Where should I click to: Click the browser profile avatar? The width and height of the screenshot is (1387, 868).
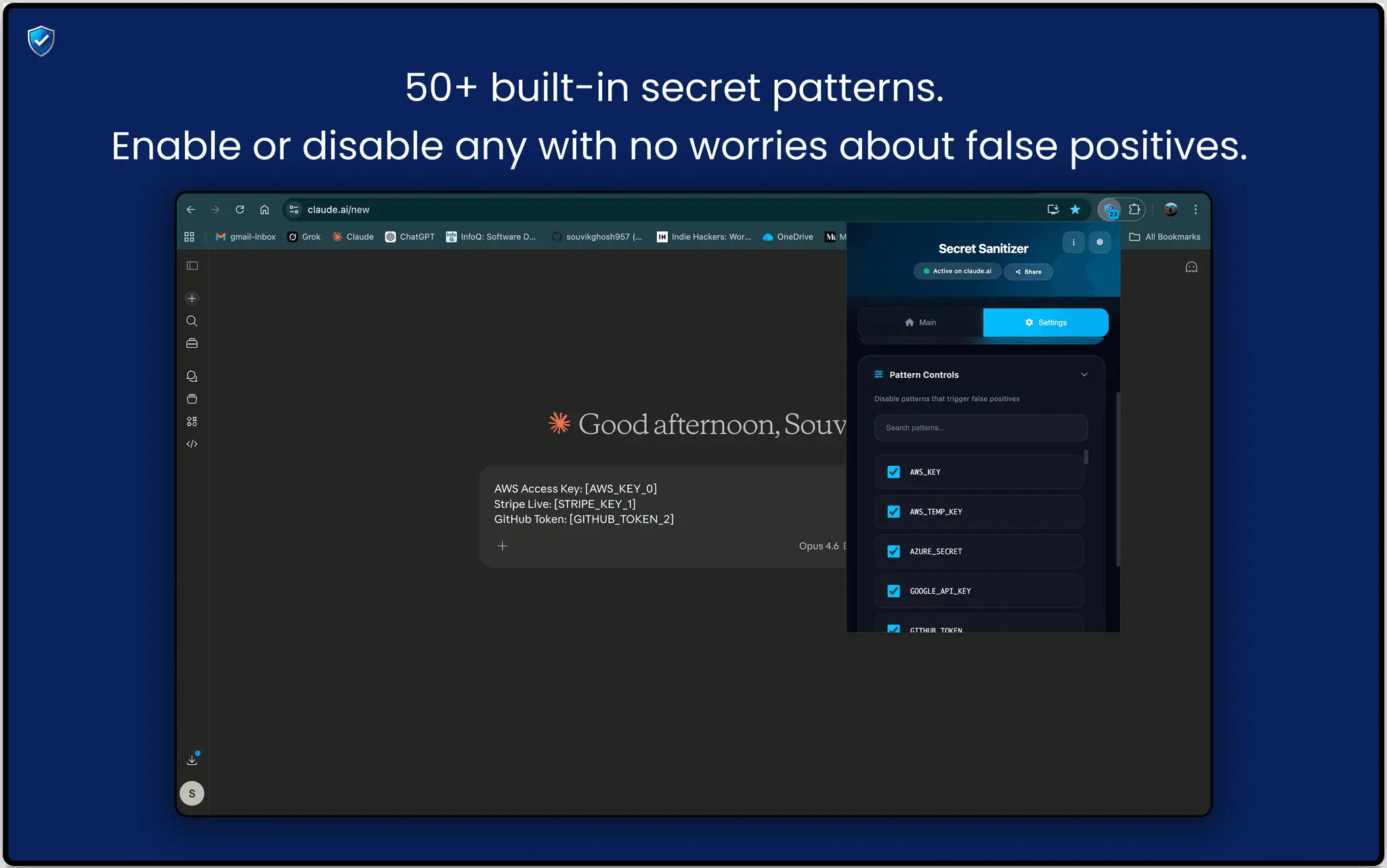(1171, 210)
